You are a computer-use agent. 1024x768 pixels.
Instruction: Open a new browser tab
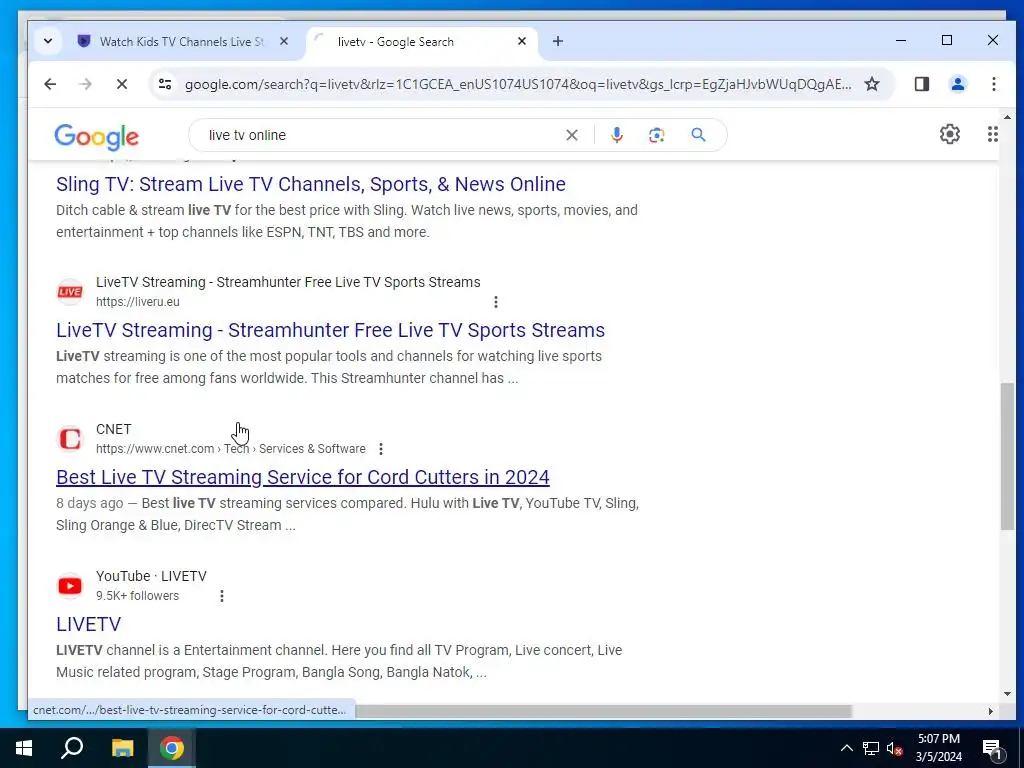click(558, 41)
